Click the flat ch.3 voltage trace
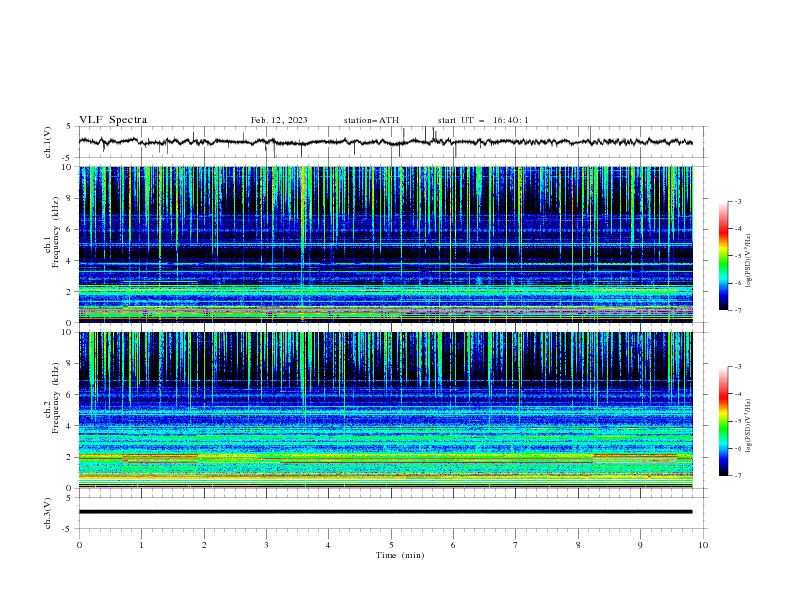 click(x=385, y=512)
